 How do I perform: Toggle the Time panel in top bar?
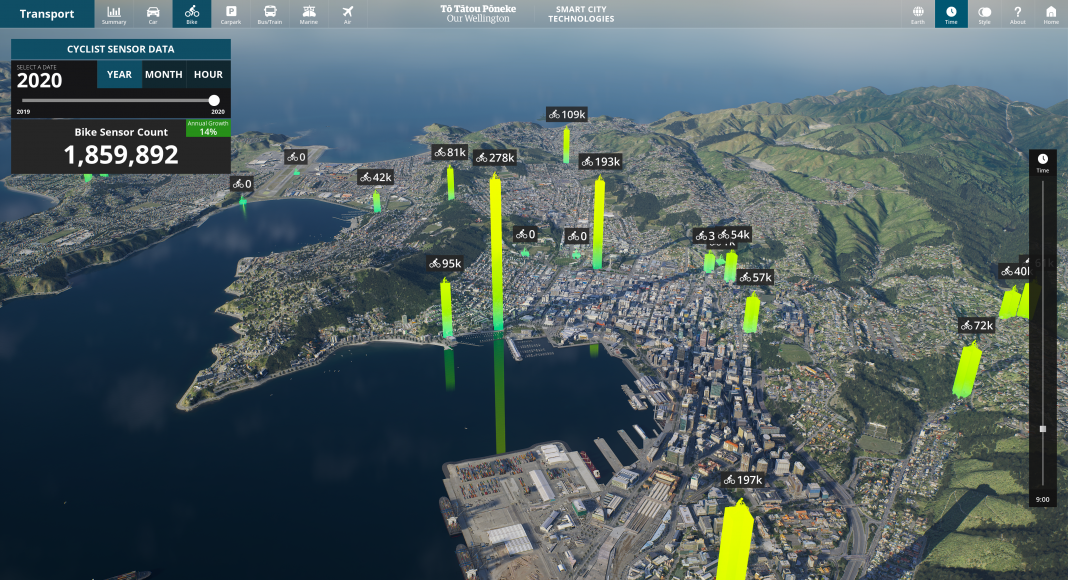coord(951,14)
